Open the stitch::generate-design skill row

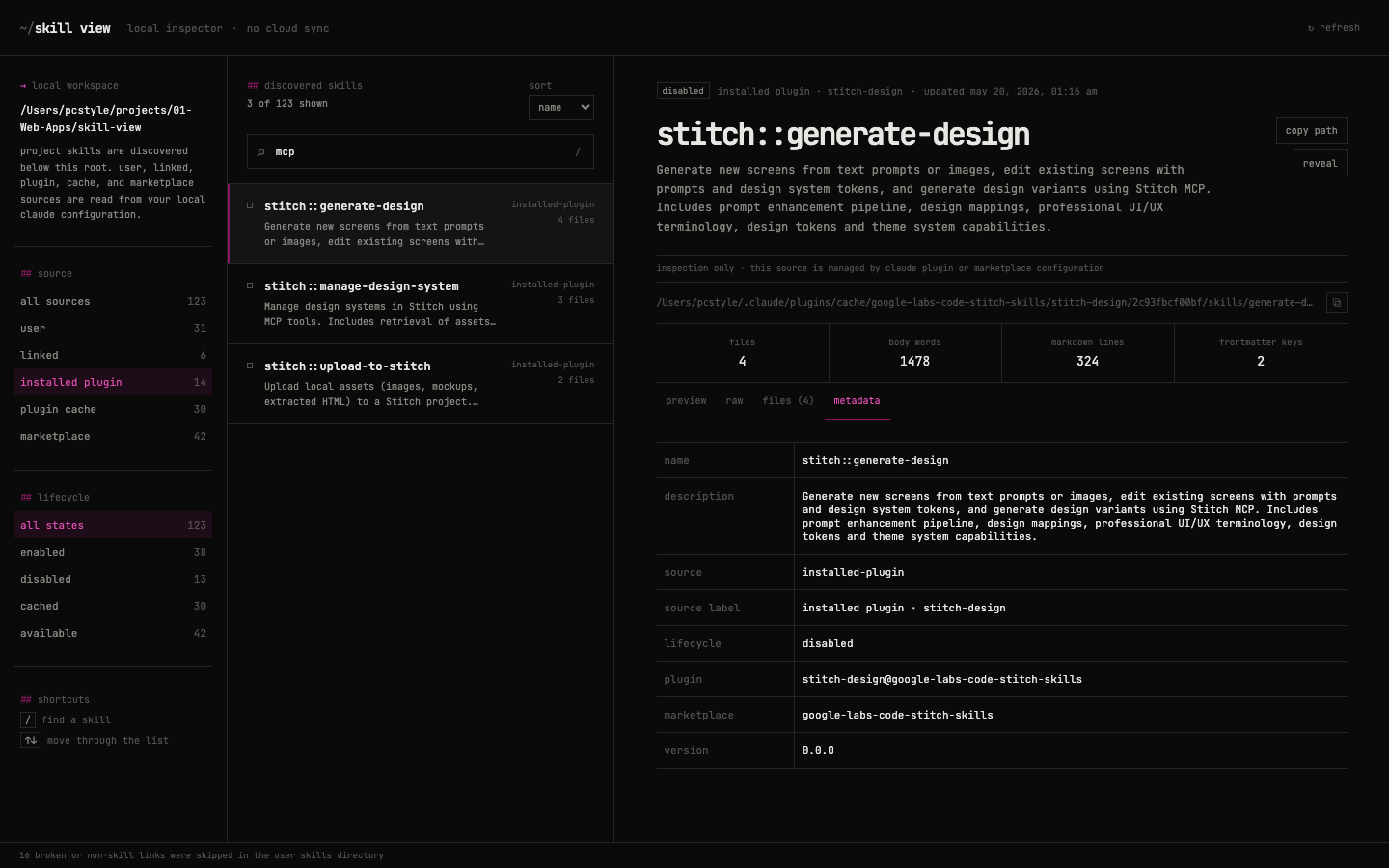(421, 224)
